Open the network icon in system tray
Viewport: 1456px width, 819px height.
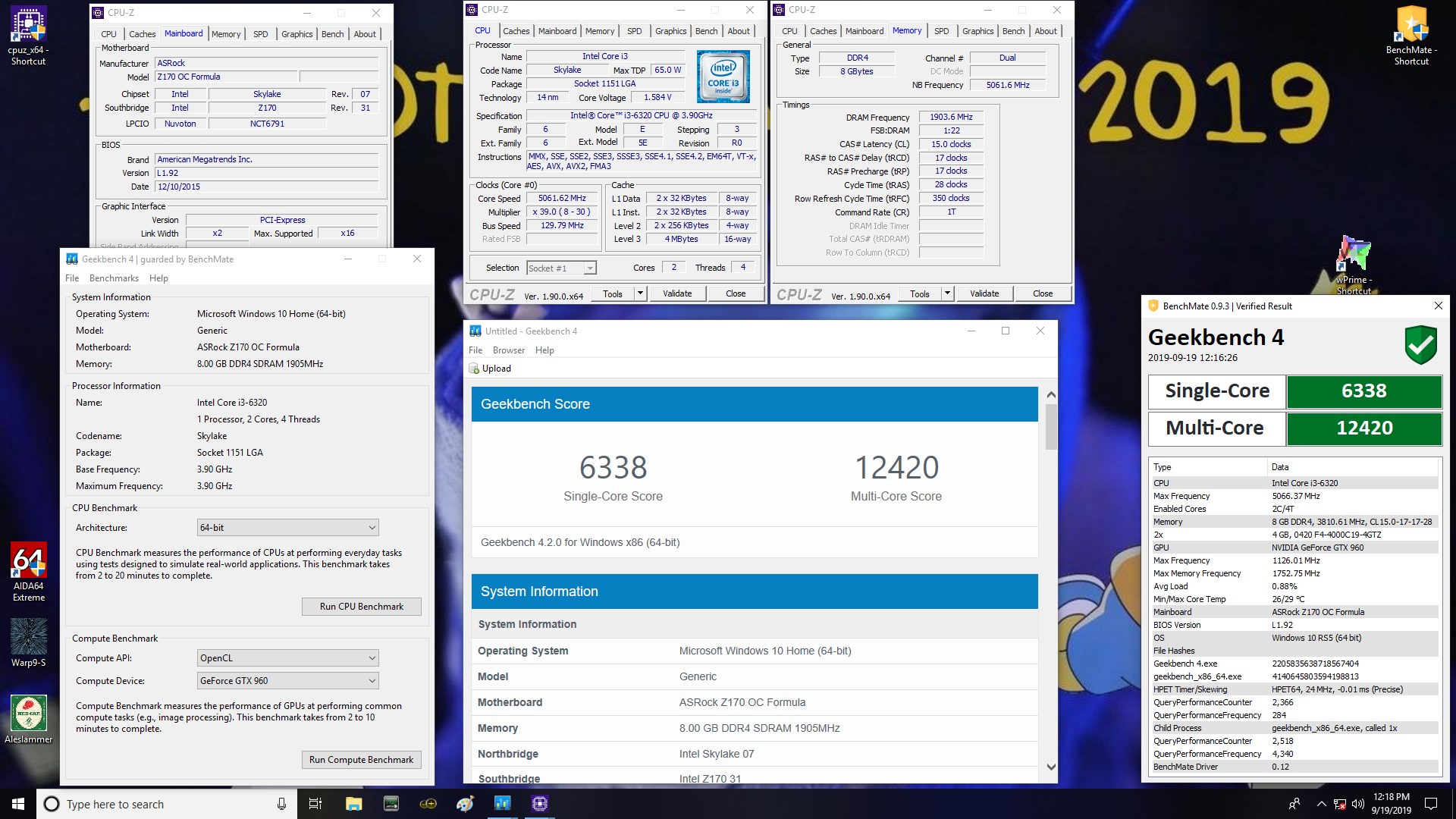[1340, 804]
